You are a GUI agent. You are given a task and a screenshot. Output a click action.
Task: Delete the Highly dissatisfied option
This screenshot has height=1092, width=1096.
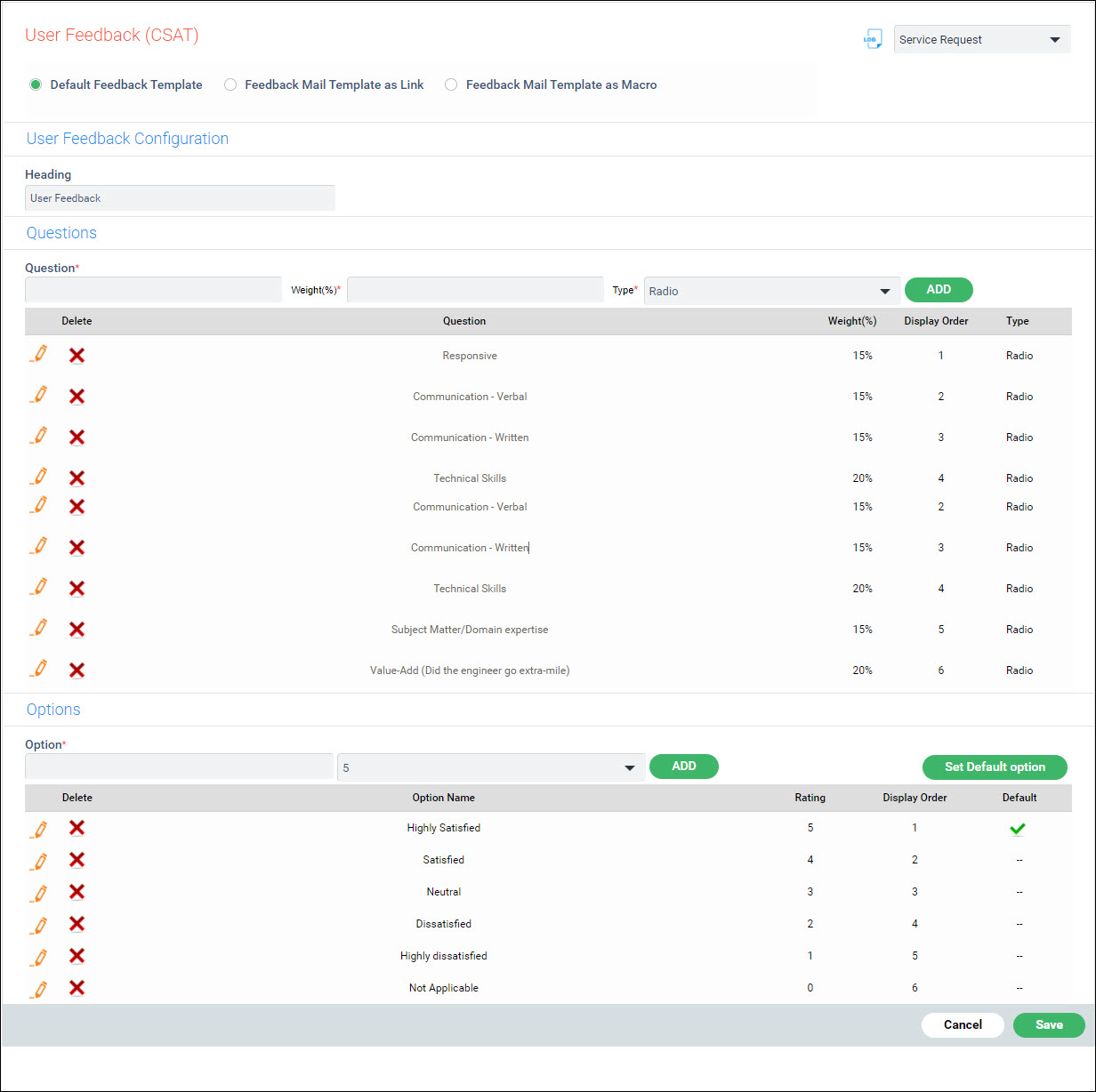coord(77,956)
